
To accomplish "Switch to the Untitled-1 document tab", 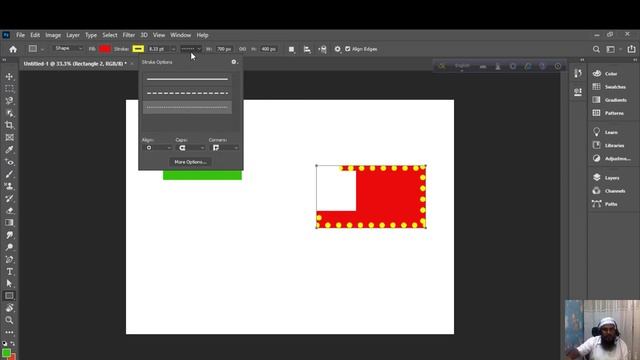I will 75,64.
